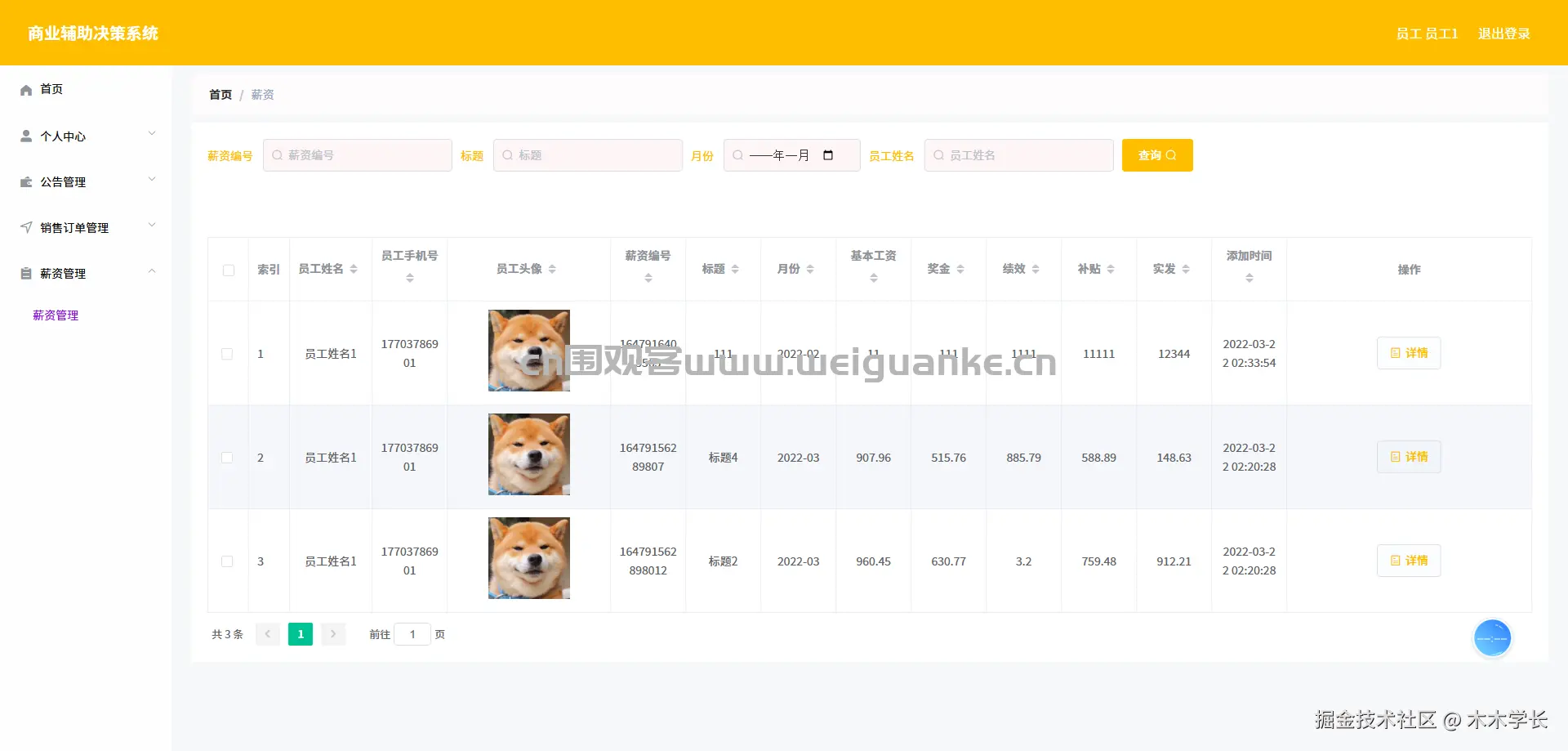Check the row 3 checkbox
The height and width of the screenshot is (751, 1568).
coord(227,561)
